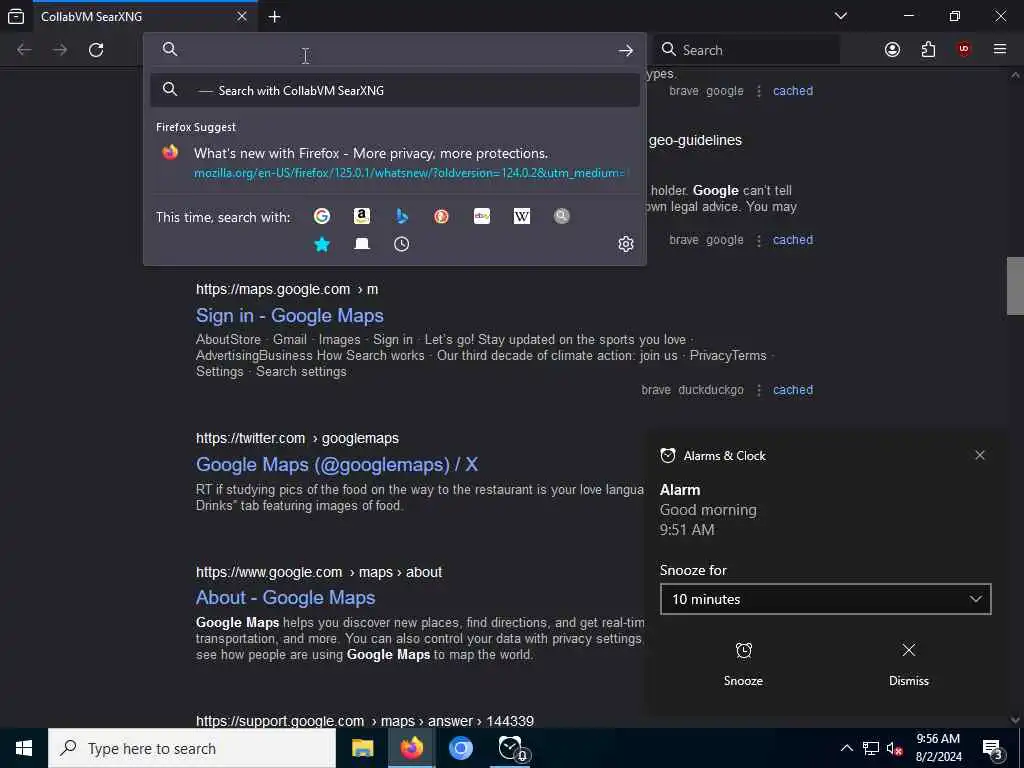
Task: Open the extensions puzzle icon
Action: pos(928,50)
